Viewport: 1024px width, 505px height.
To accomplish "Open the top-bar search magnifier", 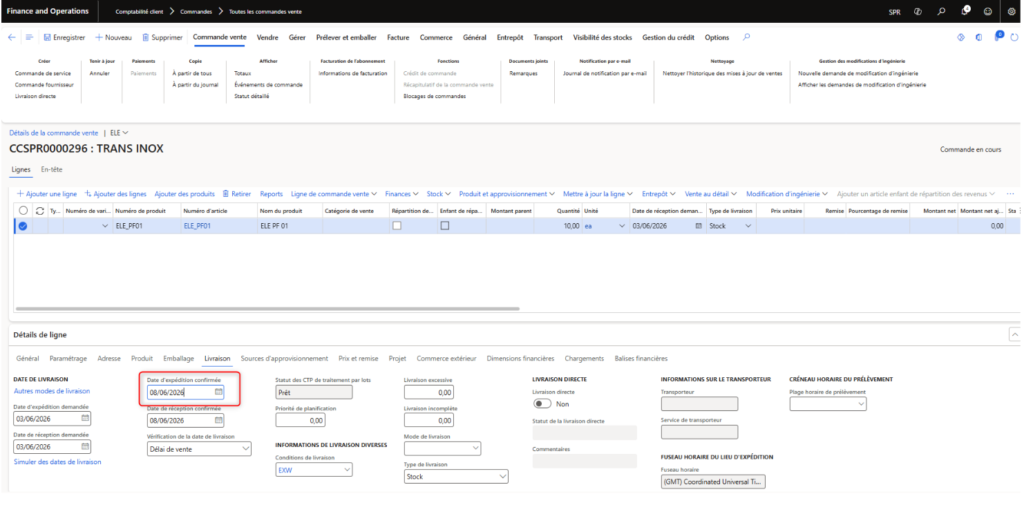I will point(941,11).
